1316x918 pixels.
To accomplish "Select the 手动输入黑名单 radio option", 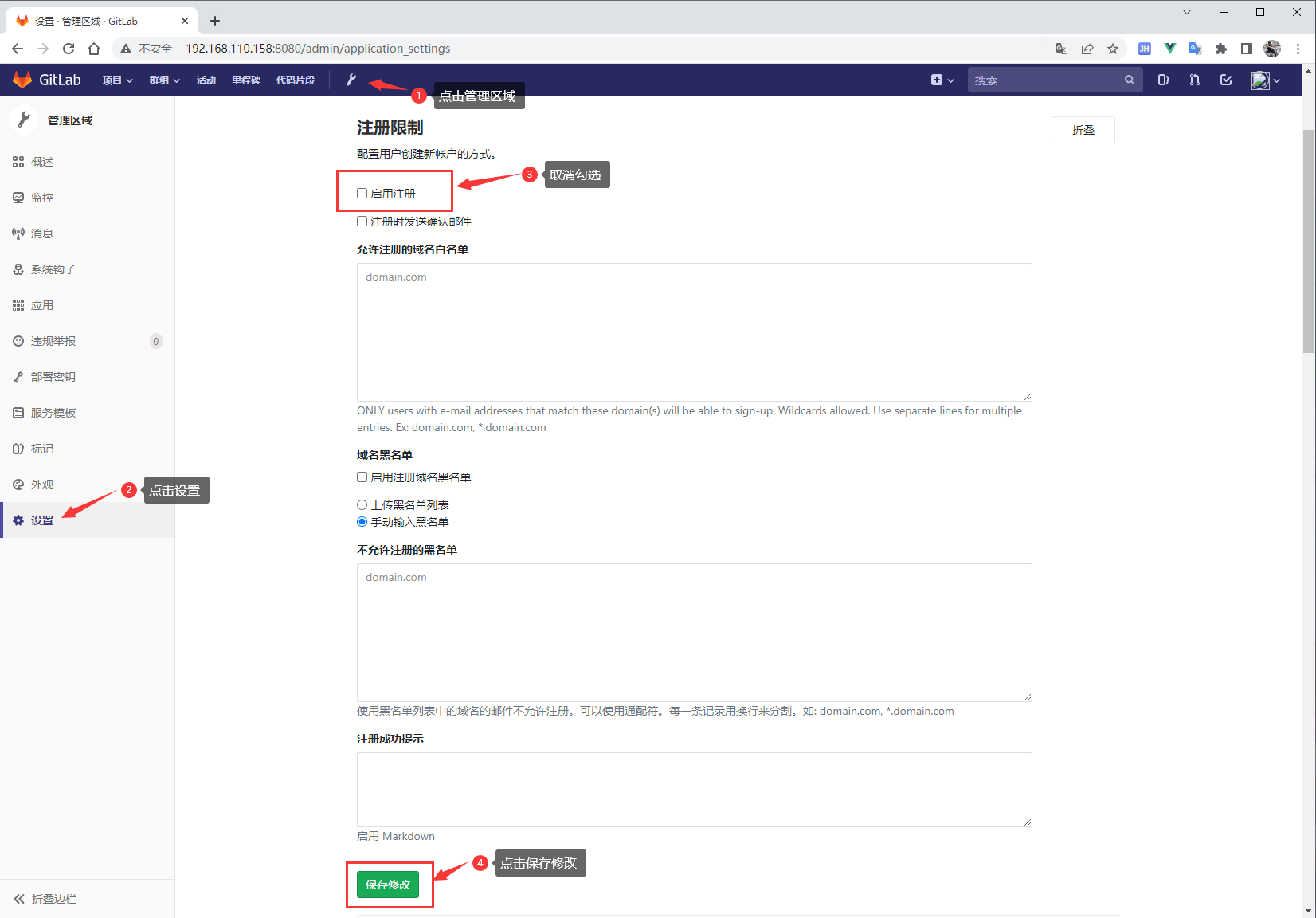I will point(362,522).
